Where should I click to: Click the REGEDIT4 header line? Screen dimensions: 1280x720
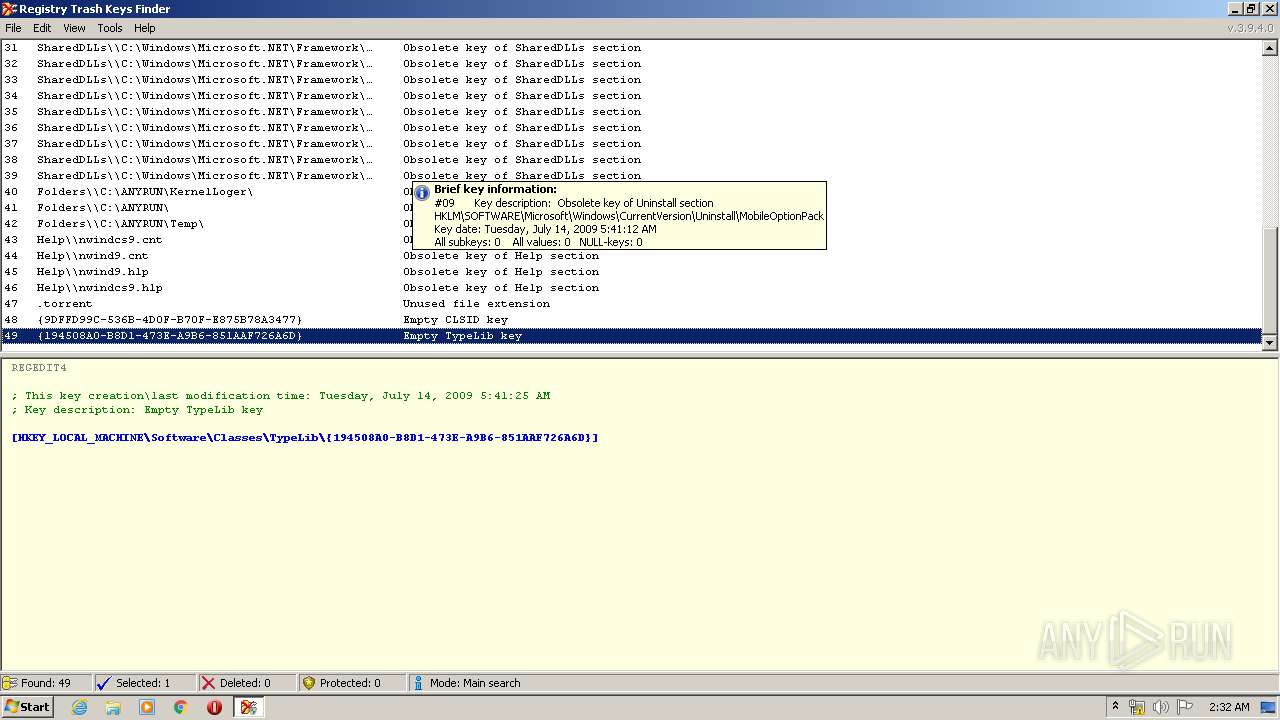tap(39, 368)
